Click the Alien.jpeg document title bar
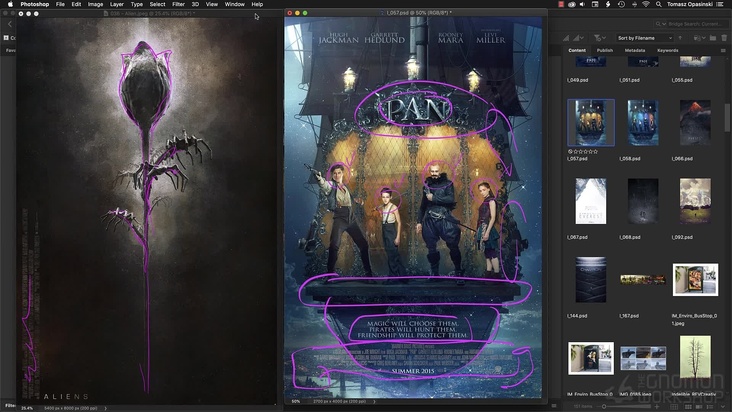 pos(148,14)
